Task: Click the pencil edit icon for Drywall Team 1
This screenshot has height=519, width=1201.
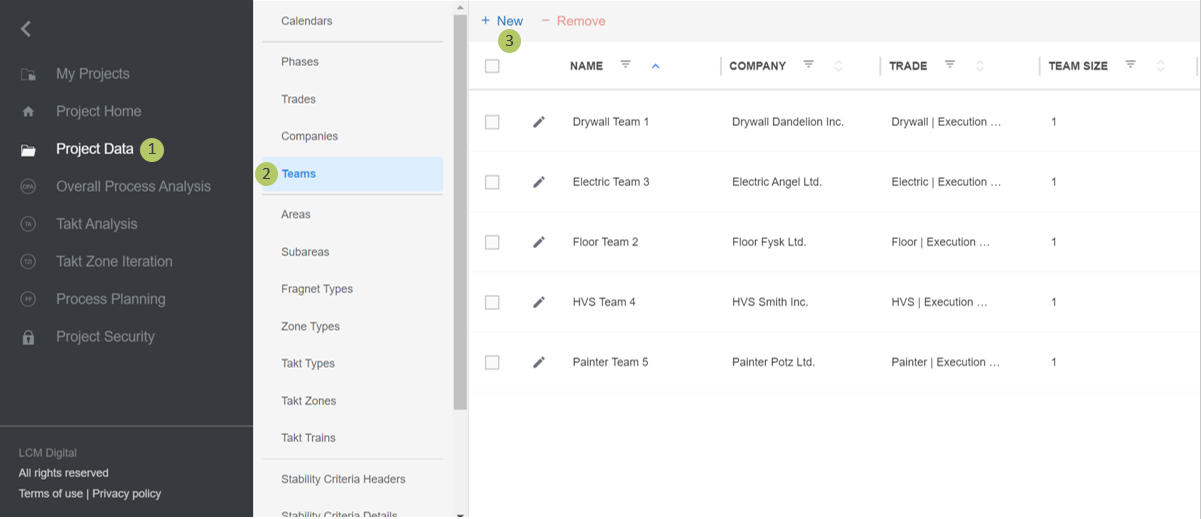Action: (539, 122)
